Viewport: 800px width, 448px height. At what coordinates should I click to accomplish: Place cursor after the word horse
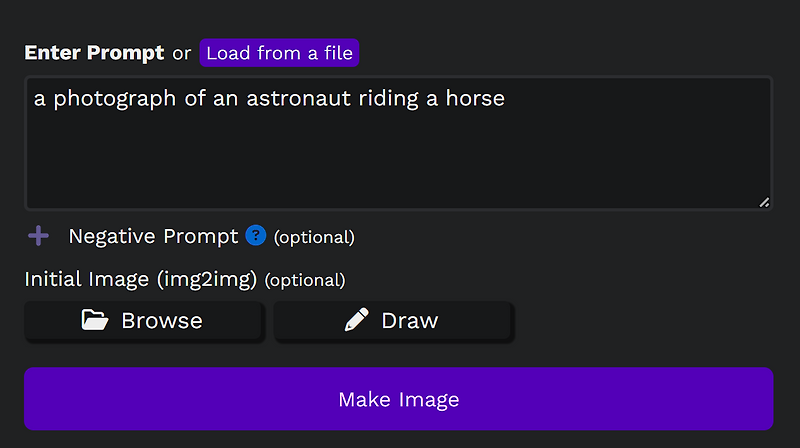(x=506, y=98)
